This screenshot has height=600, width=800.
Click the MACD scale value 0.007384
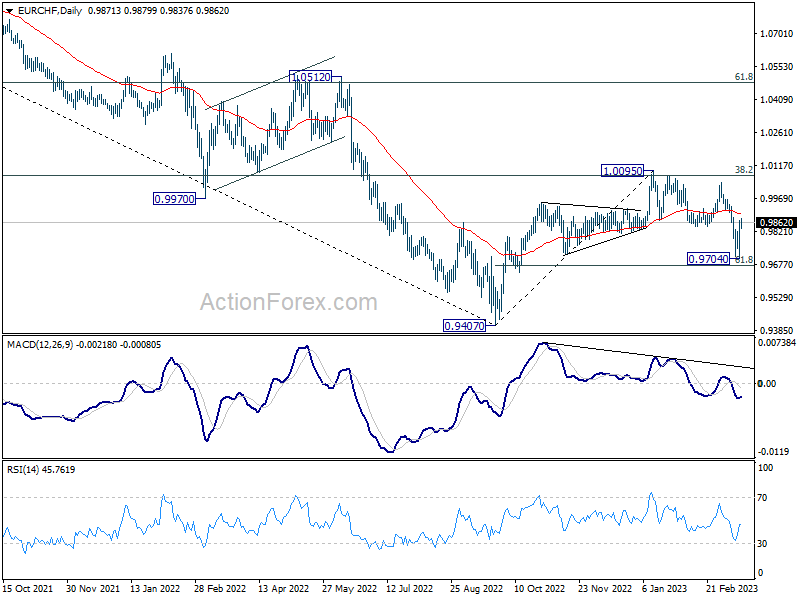click(x=777, y=343)
